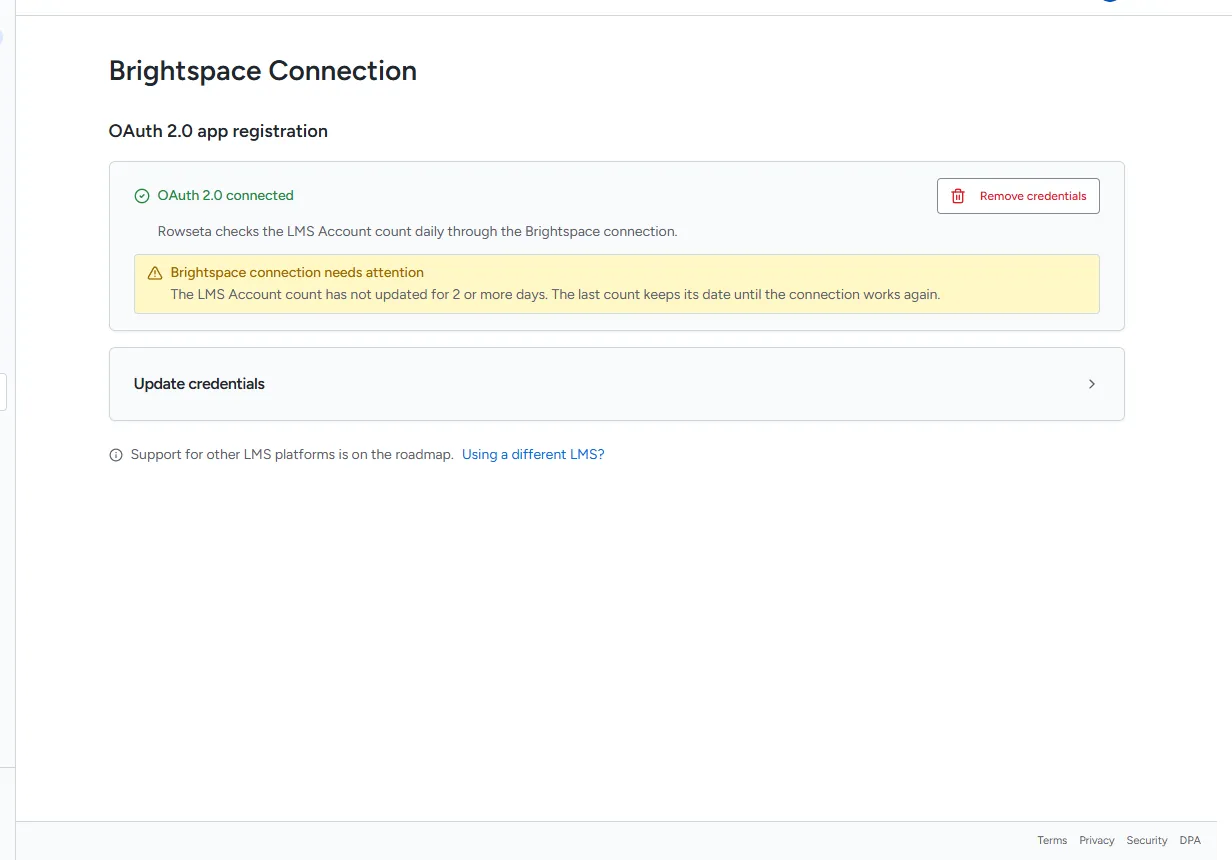Open the Using a different LMS? link
1232x860 pixels.
coord(533,454)
